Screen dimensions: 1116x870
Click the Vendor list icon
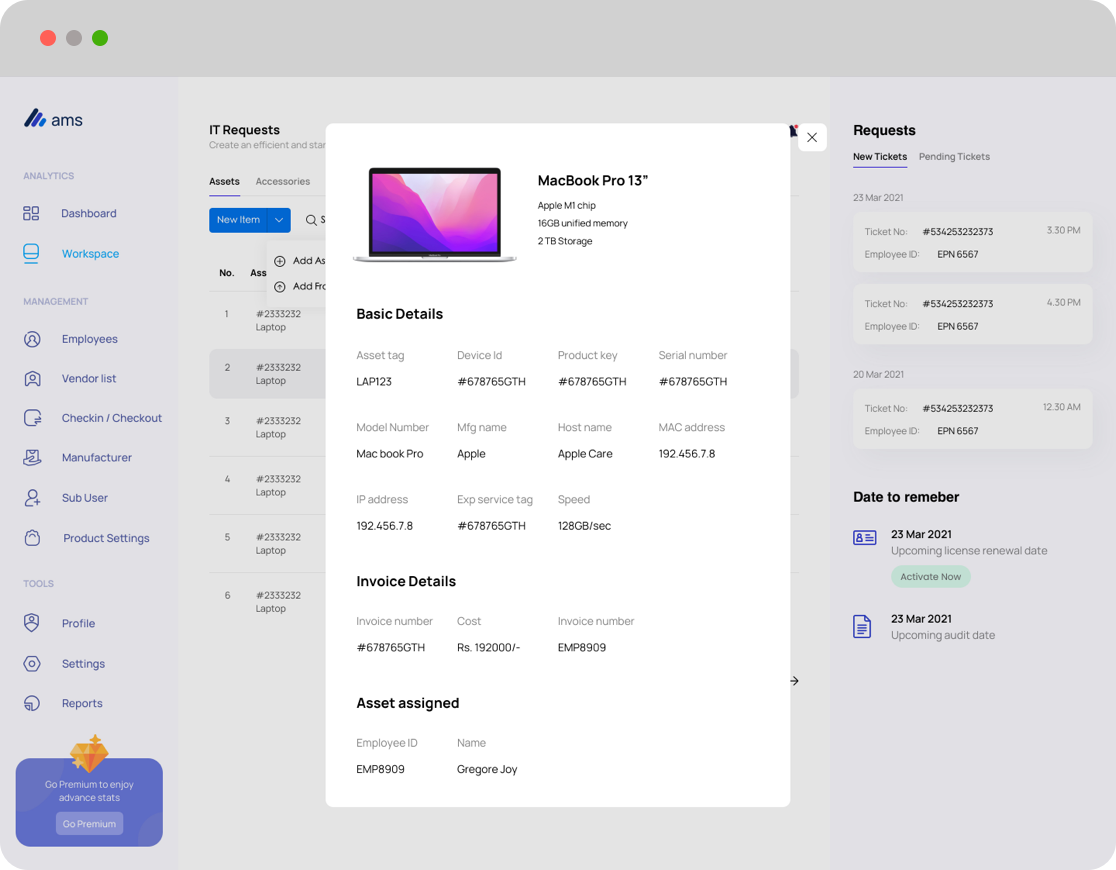(x=32, y=379)
